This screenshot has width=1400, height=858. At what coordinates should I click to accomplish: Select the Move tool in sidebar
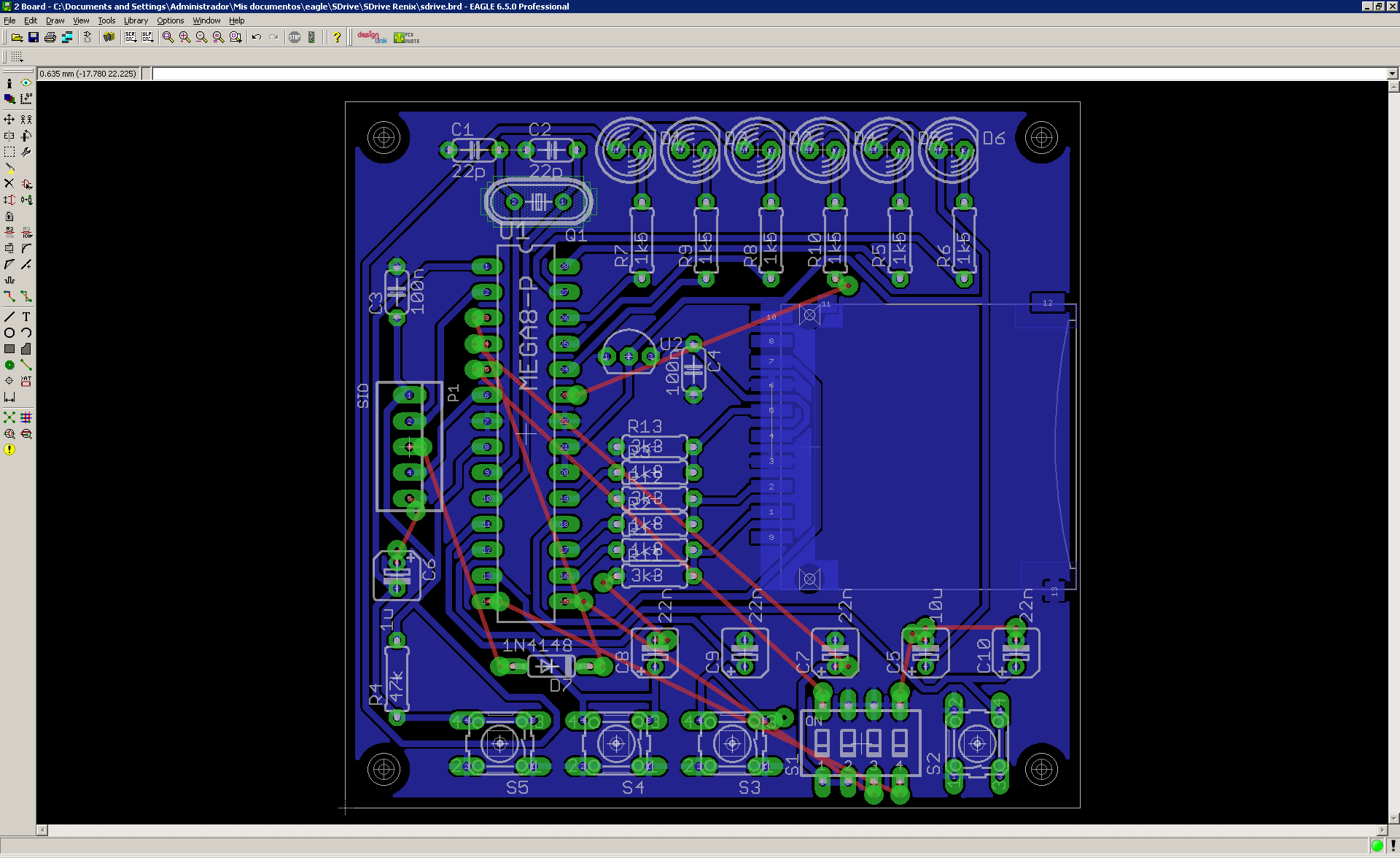[x=9, y=119]
